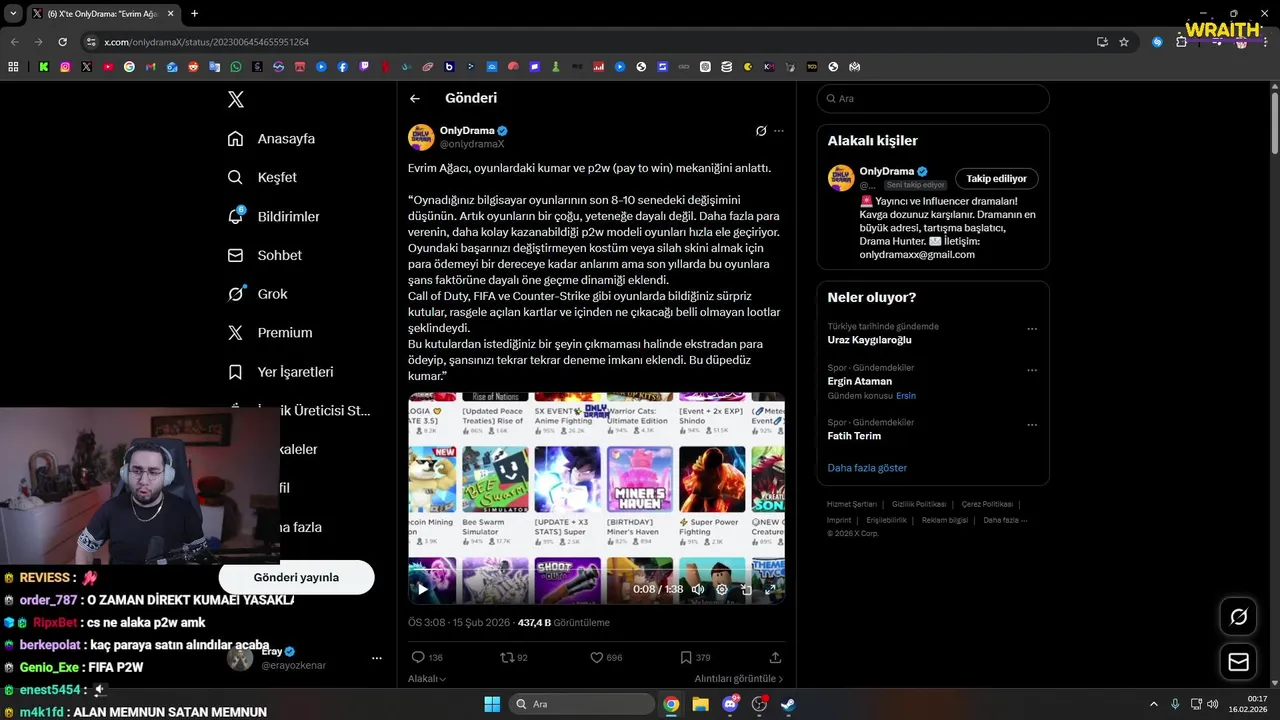This screenshot has width=1280, height=720.
Task: Open the video settings gear
Action: (722, 589)
